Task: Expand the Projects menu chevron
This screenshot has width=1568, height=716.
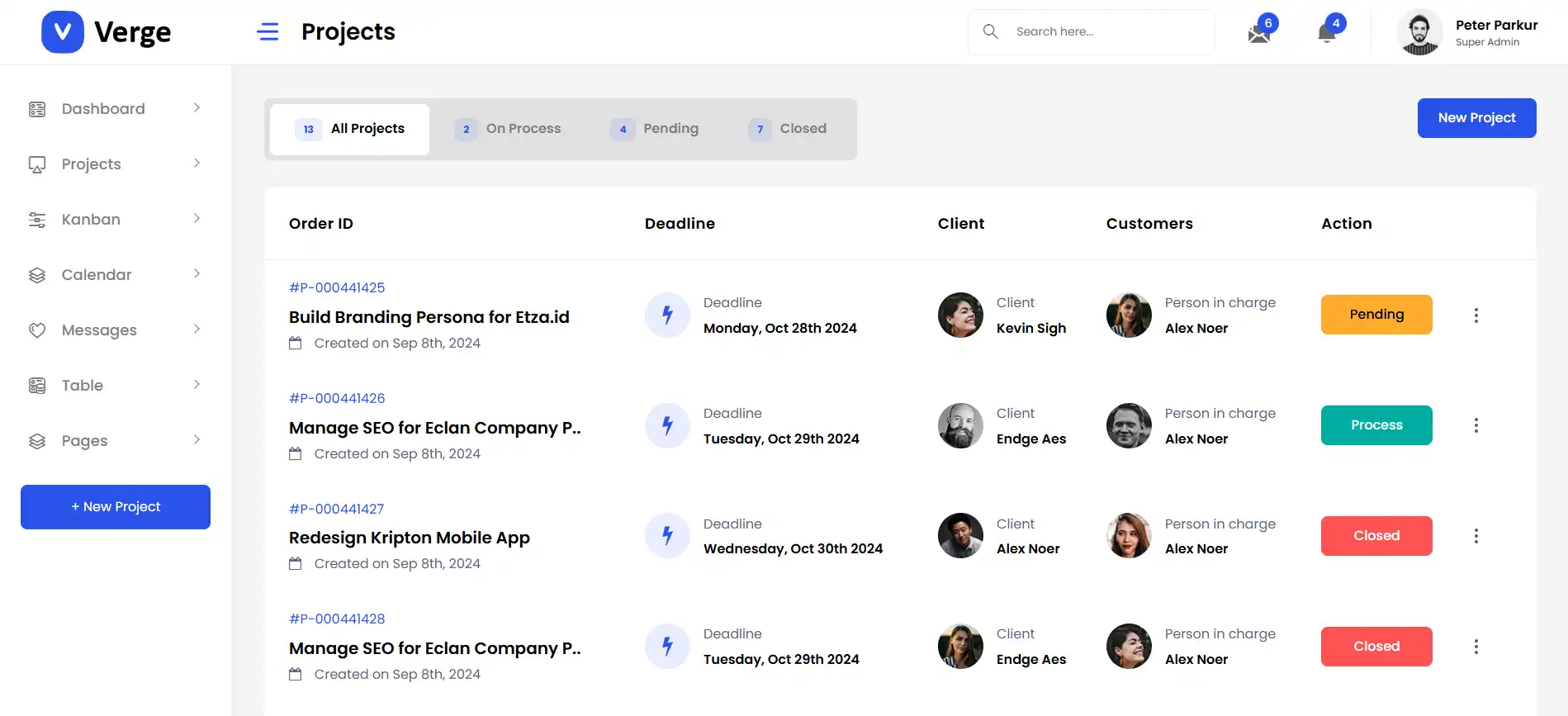Action: coord(197,163)
